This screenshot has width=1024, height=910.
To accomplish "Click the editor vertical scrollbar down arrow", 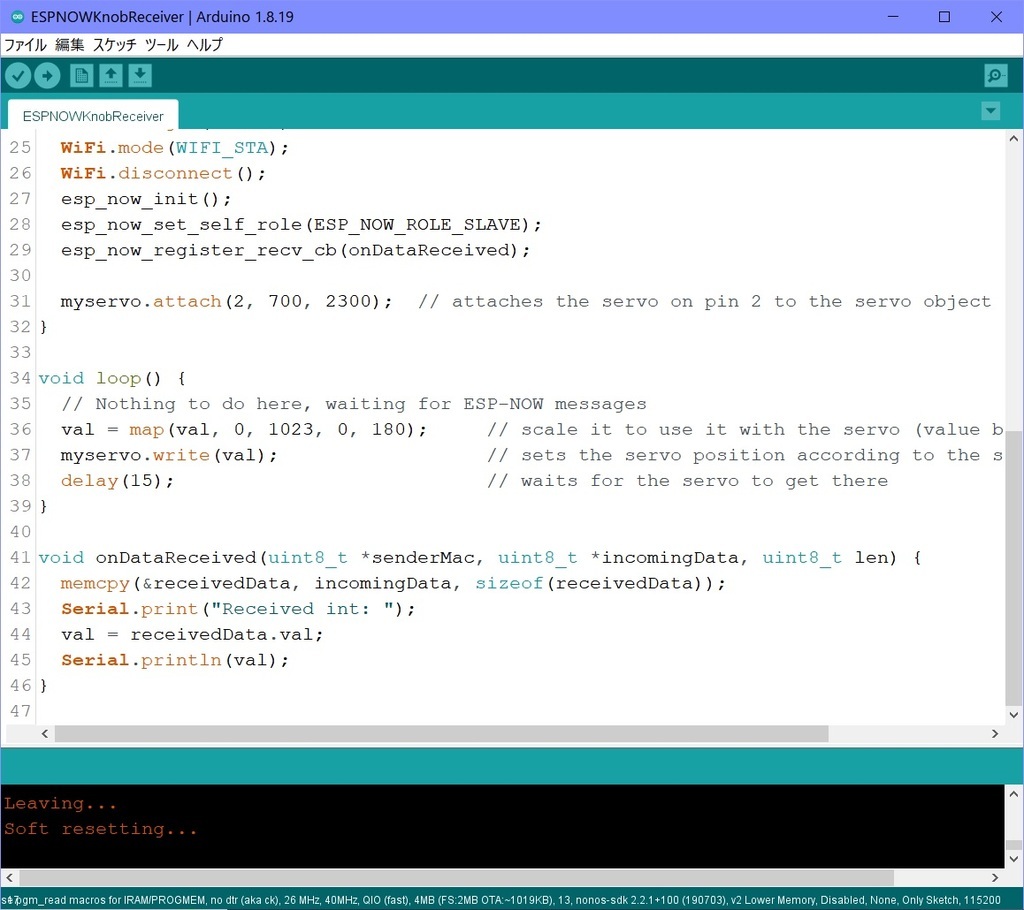I will pos(1014,714).
